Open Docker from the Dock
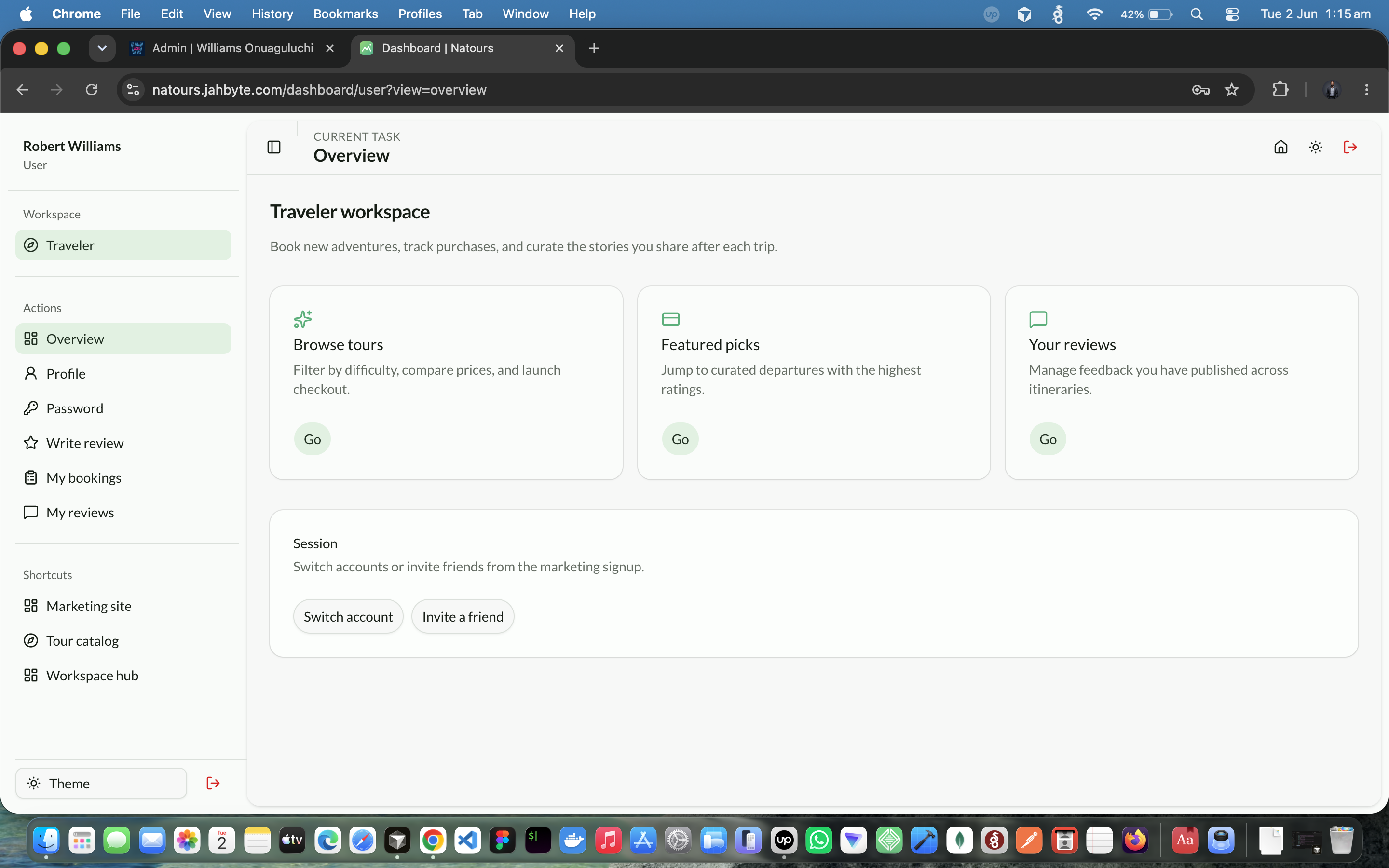1389x868 pixels. (x=573, y=841)
